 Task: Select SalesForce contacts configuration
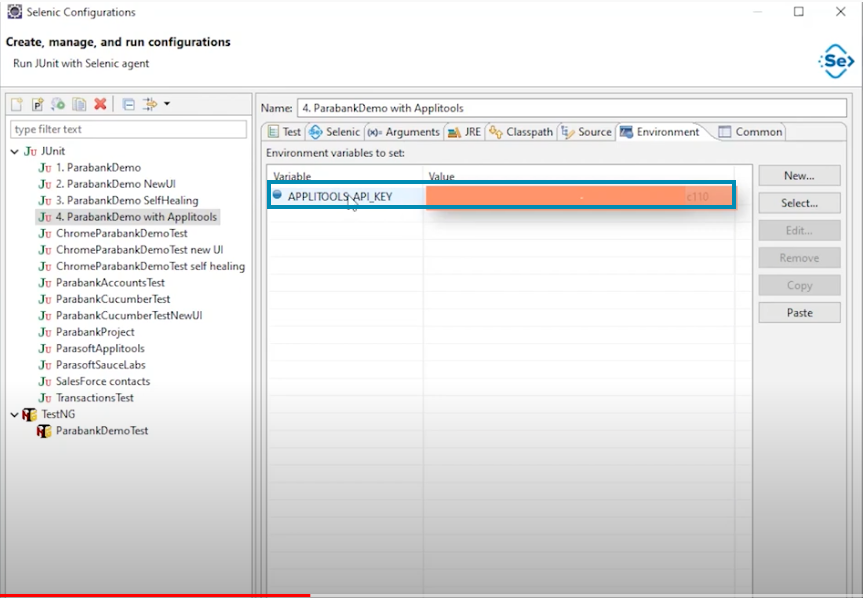click(x=94, y=381)
